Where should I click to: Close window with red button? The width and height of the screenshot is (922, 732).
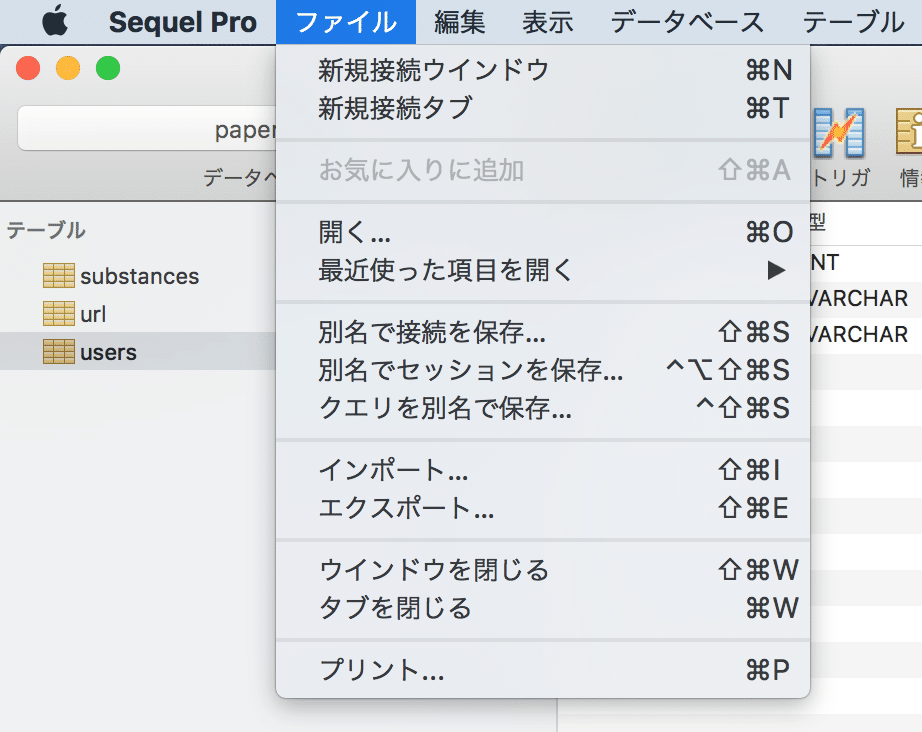[28, 68]
